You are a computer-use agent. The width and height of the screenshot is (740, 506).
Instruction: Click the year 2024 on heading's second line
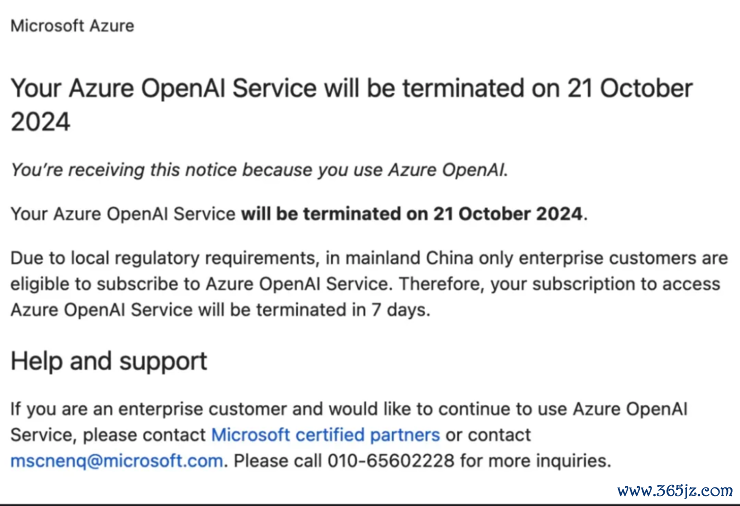pos(41,122)
